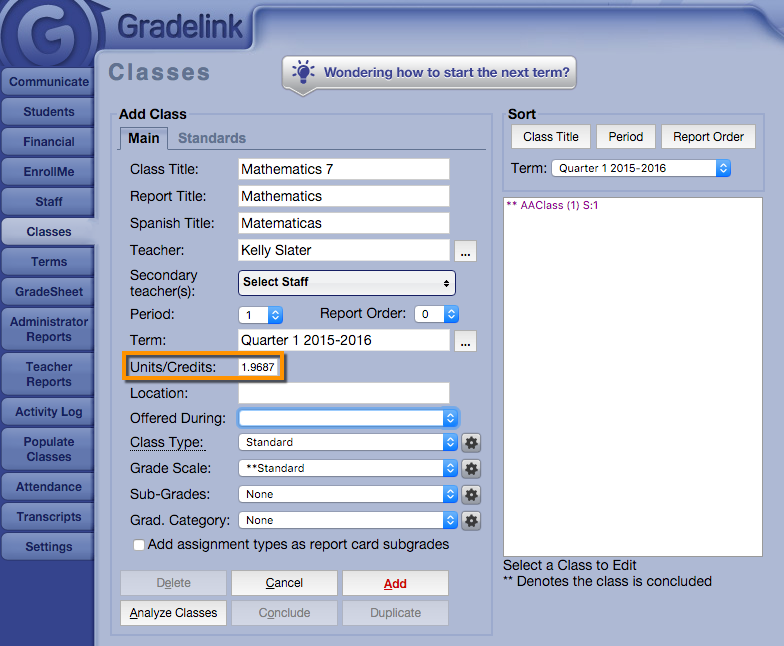Click the gear icon beside Grad. Category
Viewport: 784px width, 646px height.
tap(472, 520)
